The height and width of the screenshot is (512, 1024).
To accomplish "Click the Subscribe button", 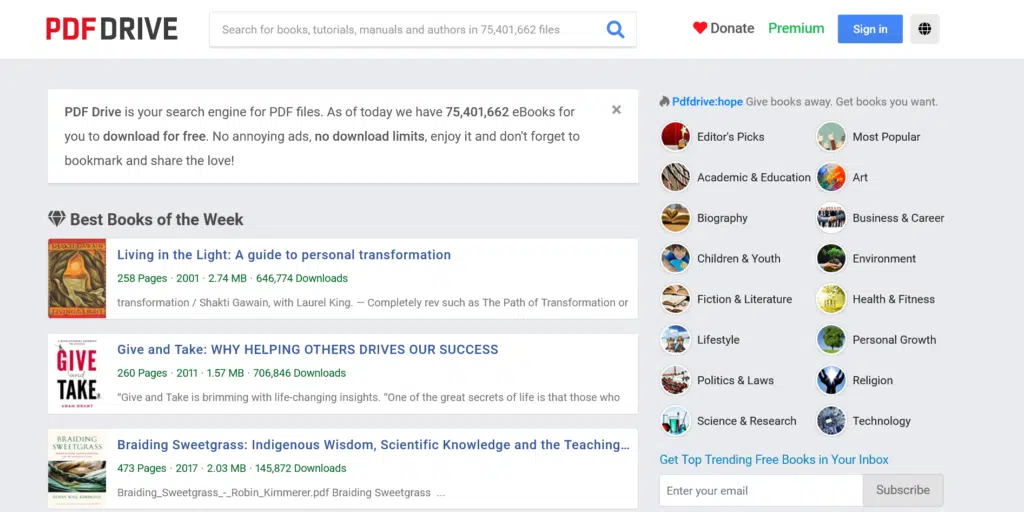I will [x=903, y=490].
